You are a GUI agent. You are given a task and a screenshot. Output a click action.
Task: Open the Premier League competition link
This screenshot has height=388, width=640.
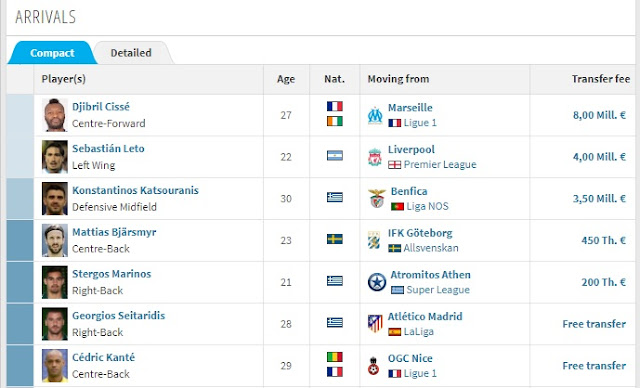point(440,164)
